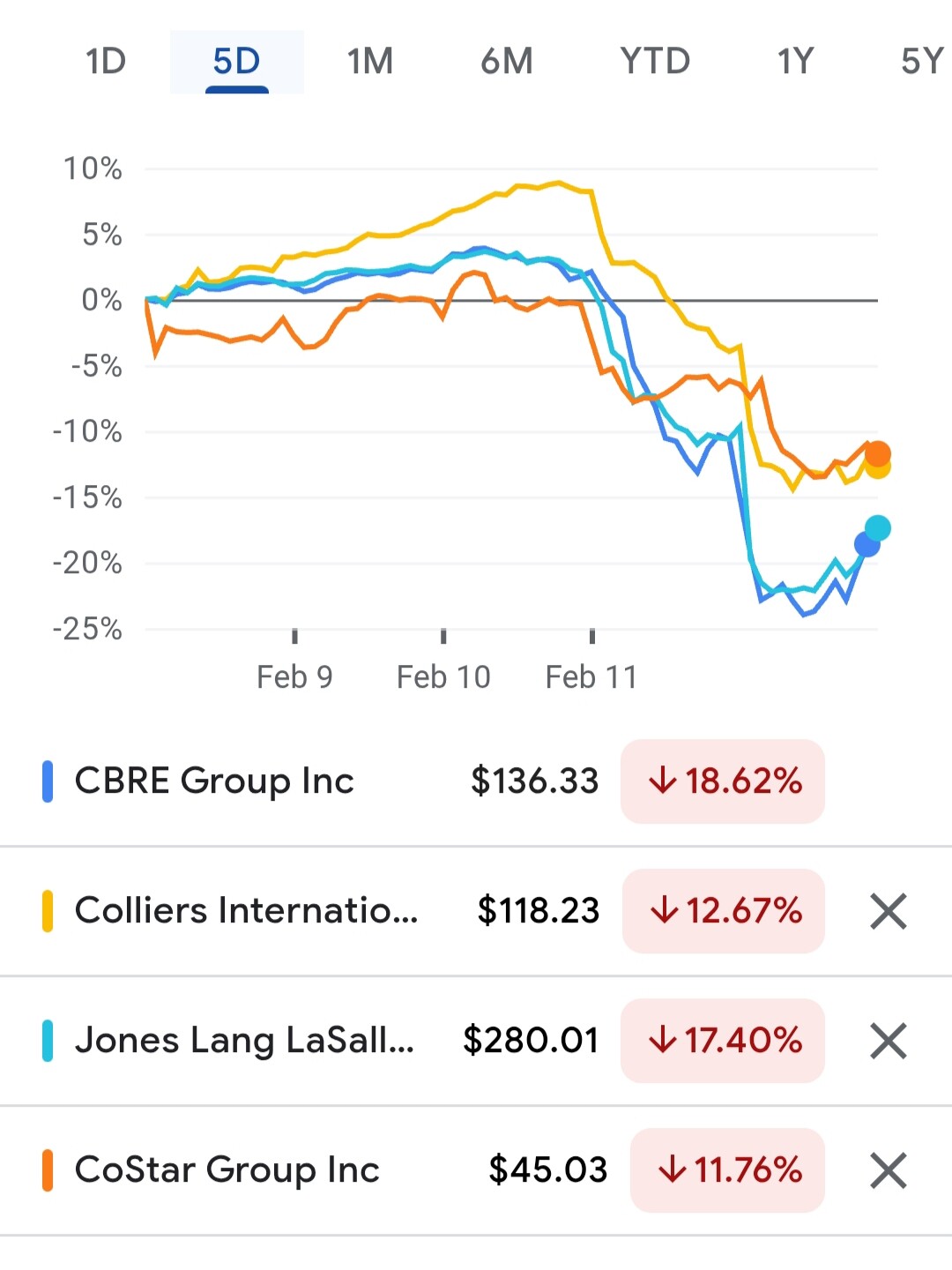Open CBRE Group Inc stock row
This screenshot has width=952, height=1270.
(214, 781)
